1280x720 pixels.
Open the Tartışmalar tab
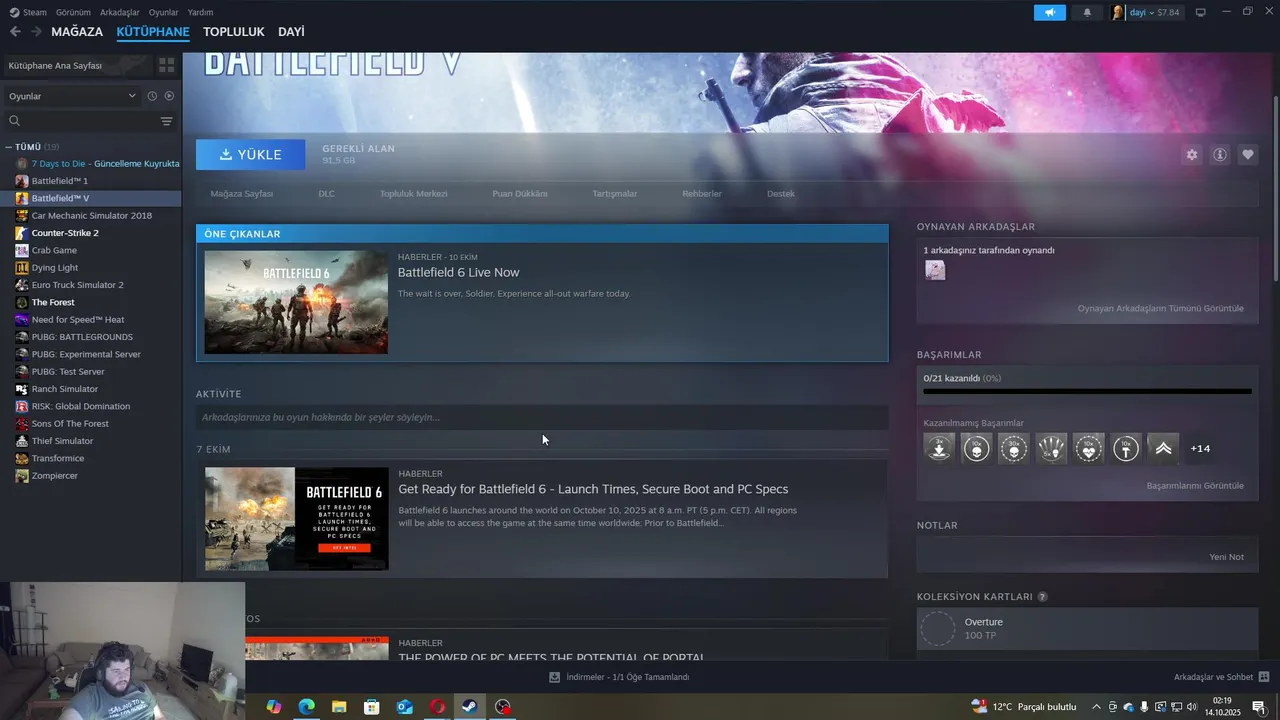point(614,194)
